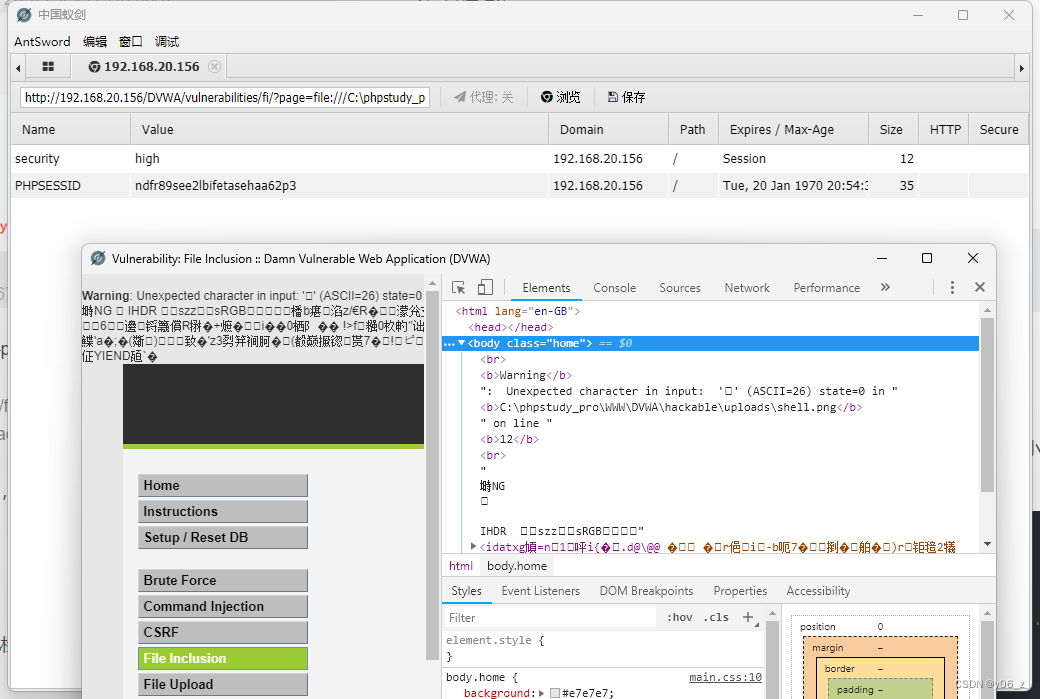Open the AntSword menu
The height and width of the screenshot is (699, 1040).
tap(42, 42)
